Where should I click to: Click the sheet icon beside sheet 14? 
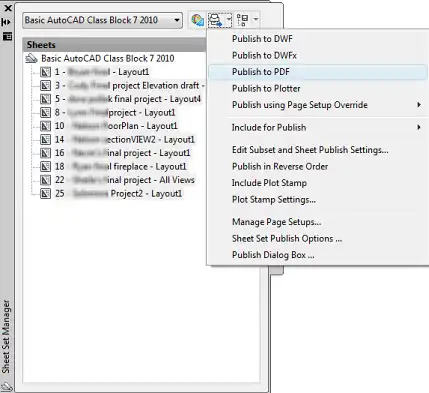point(45,140)
